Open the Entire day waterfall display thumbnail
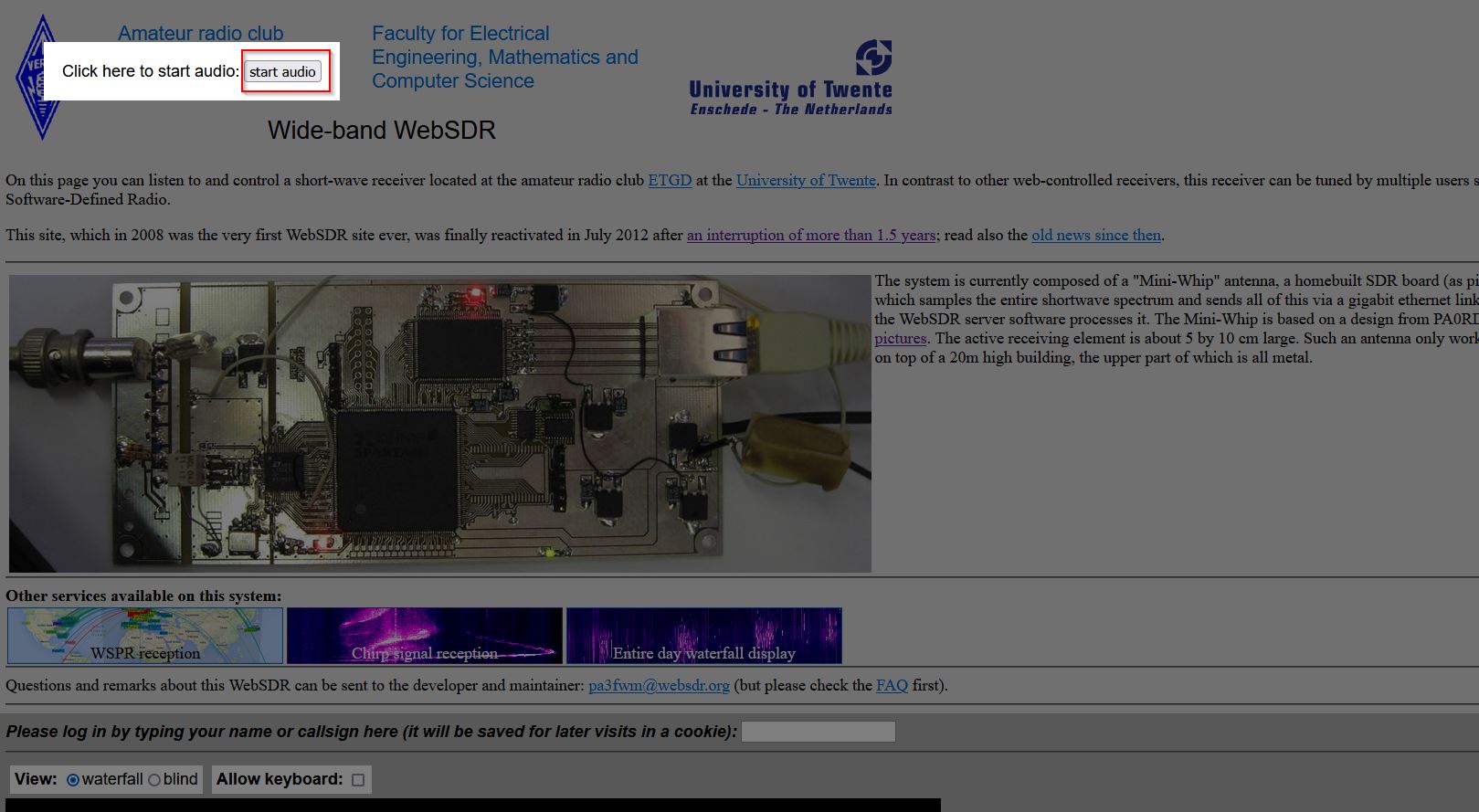 [x=704, y=636]
